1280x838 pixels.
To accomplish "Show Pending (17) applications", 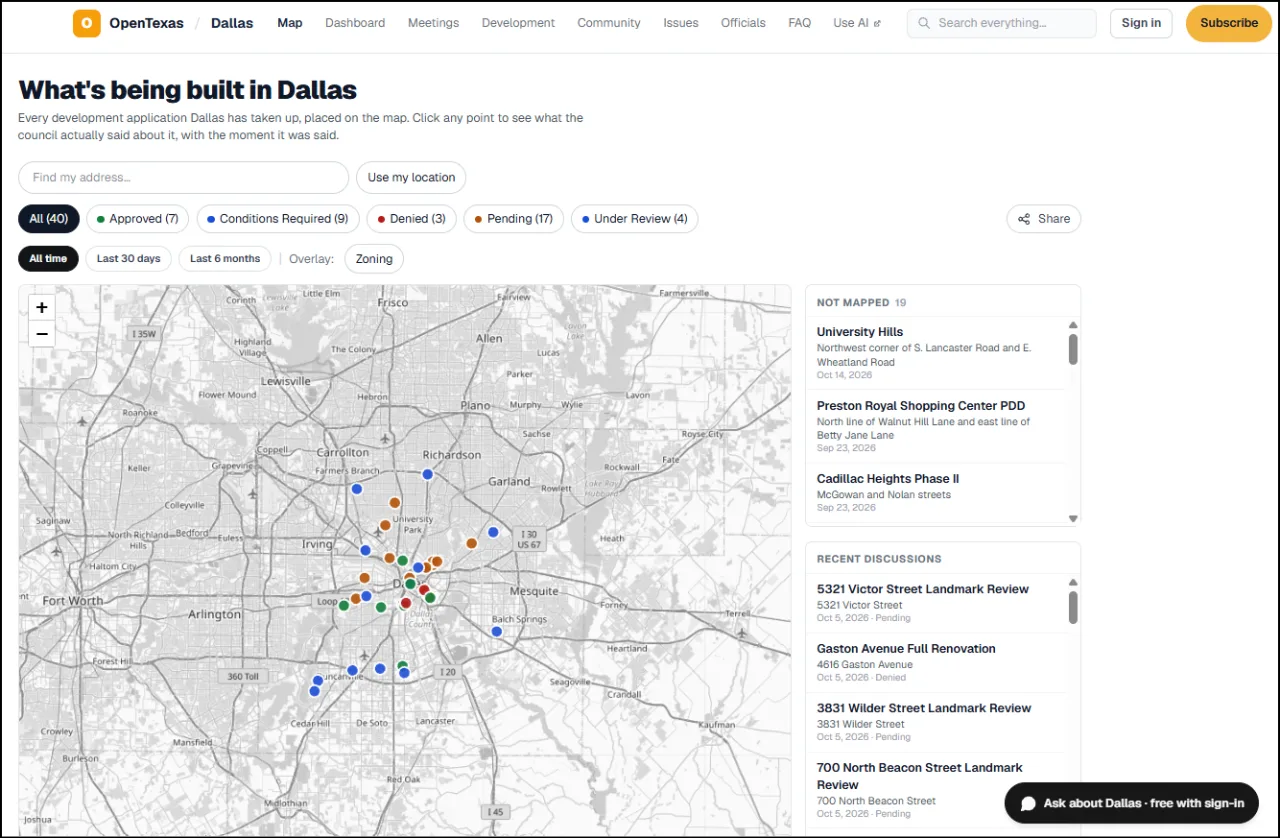I will (x=513, y=219).
